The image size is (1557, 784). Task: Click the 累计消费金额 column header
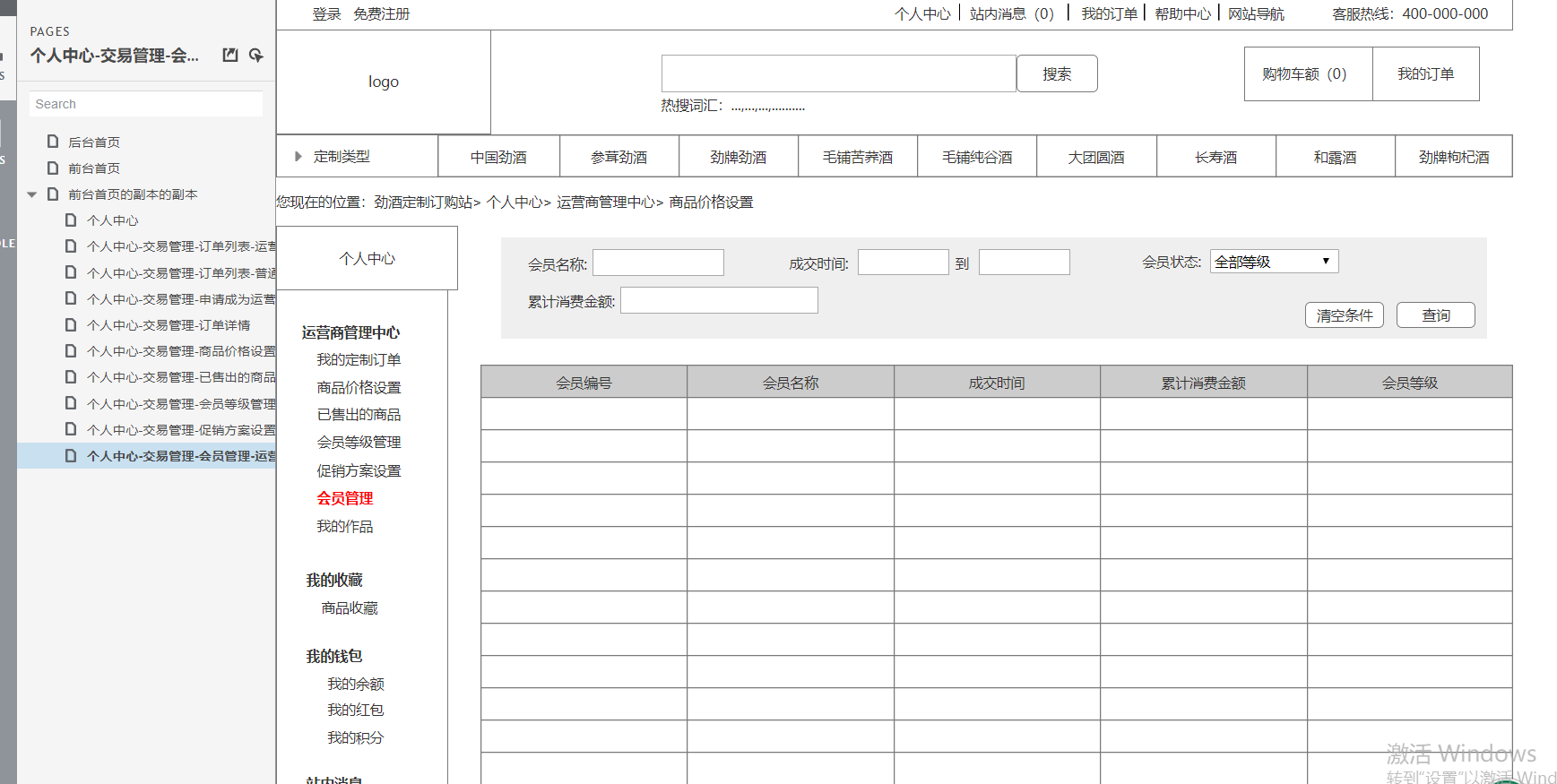pos(1204,383)
